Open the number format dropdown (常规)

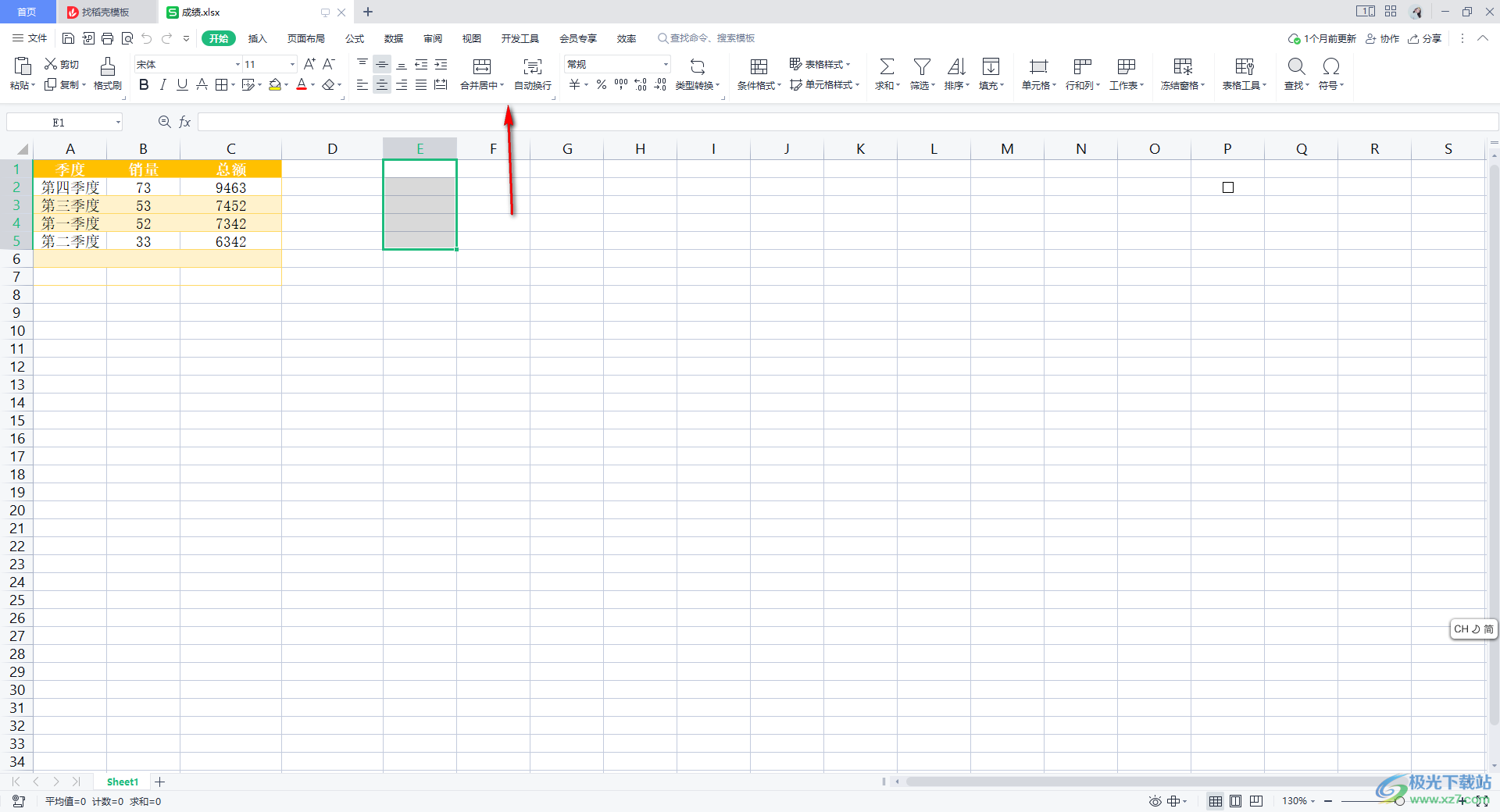tap(666, 64)
